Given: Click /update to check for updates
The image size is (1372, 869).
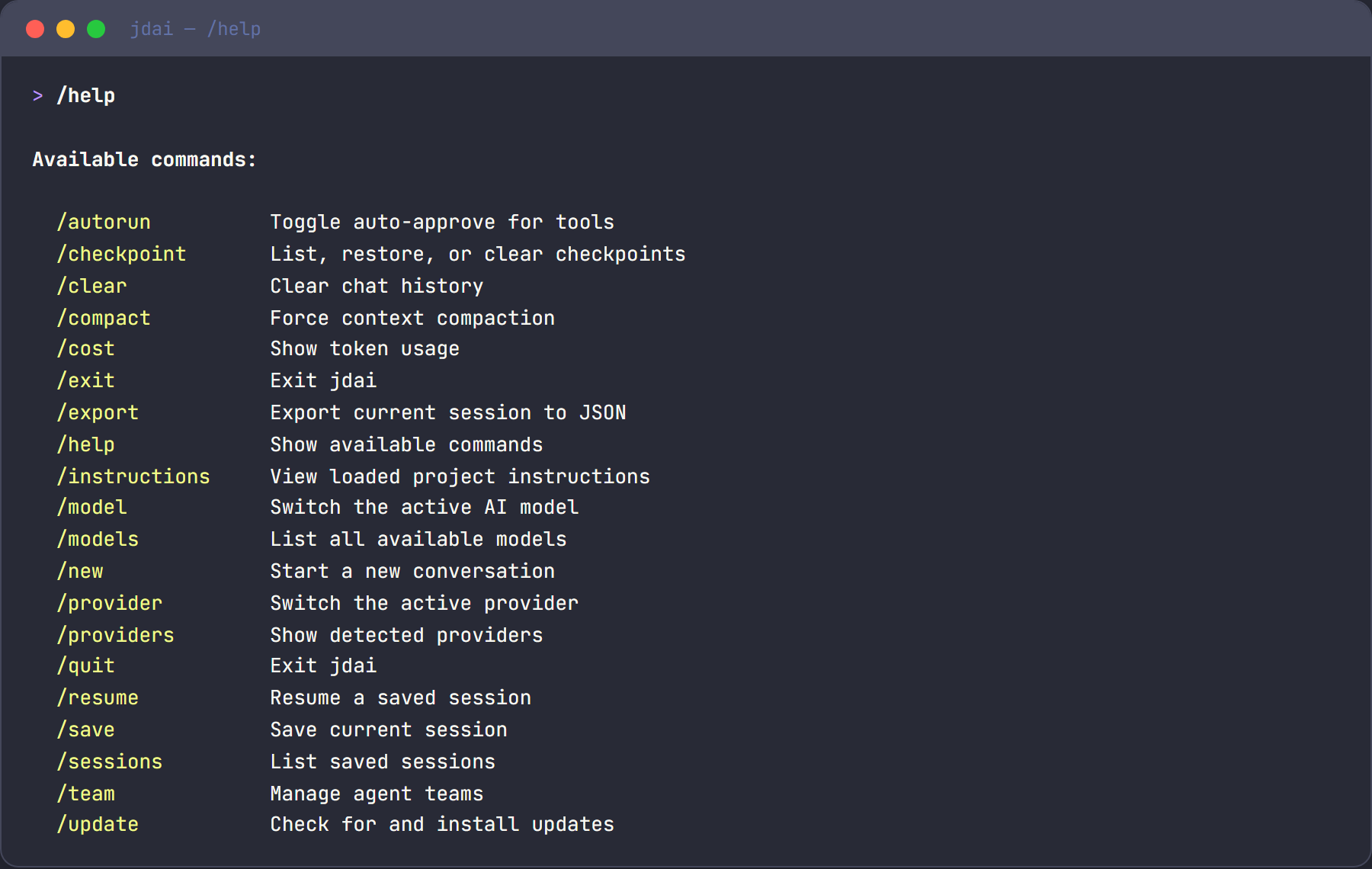Looking at the screenshot, I should [98, 824].
